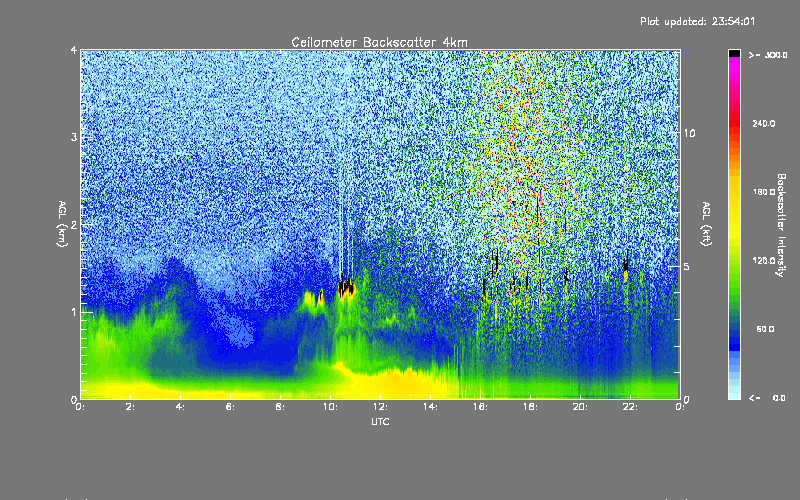
Task: Click the "6:" UTC tick label
Action: pyautogui.click(x=231, y=407)
